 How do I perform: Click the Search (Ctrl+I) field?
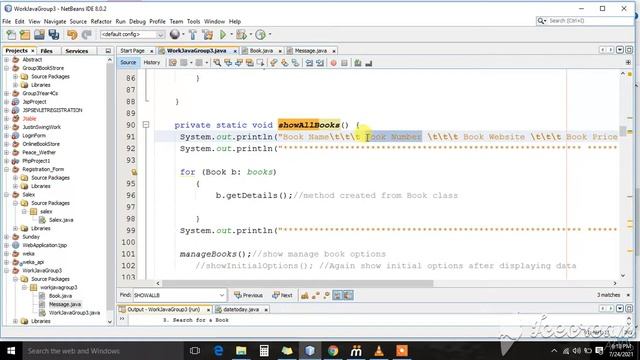(584, 20)
